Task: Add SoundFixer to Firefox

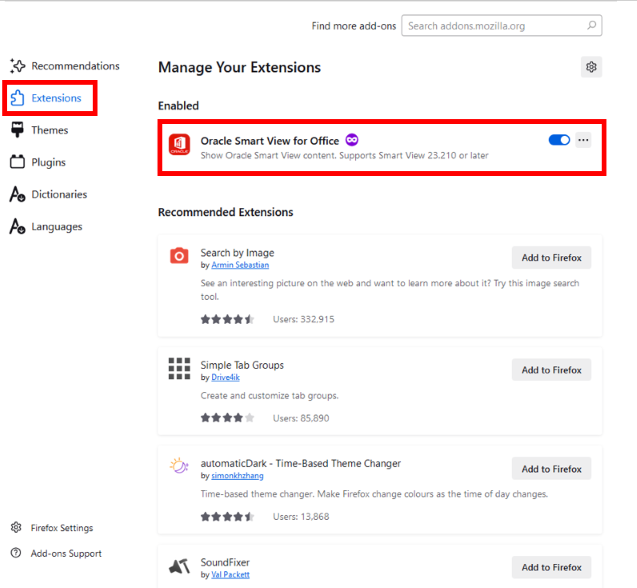Action: coord(551,567)
